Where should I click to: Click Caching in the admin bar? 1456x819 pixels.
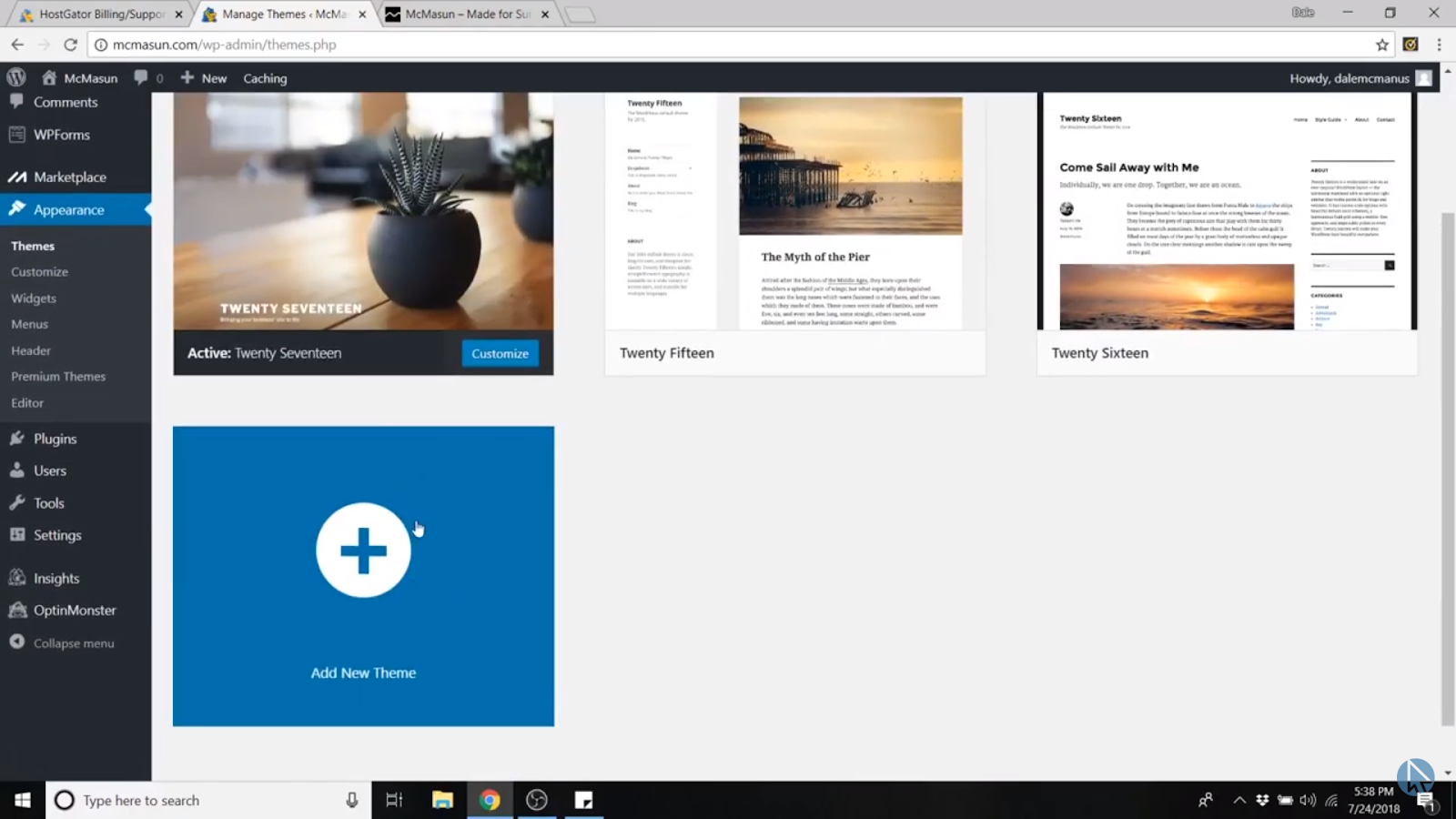click(x=265, y=78)
